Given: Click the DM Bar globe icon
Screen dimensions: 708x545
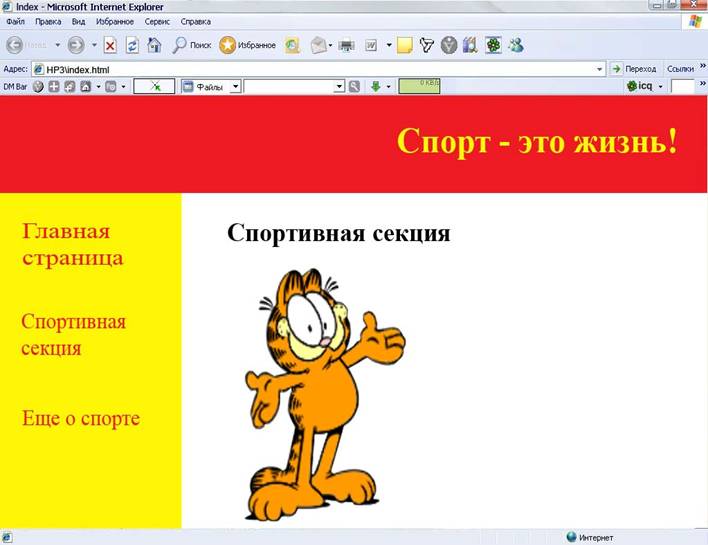Looking at the screenshot, I should [x=38, y=86].
